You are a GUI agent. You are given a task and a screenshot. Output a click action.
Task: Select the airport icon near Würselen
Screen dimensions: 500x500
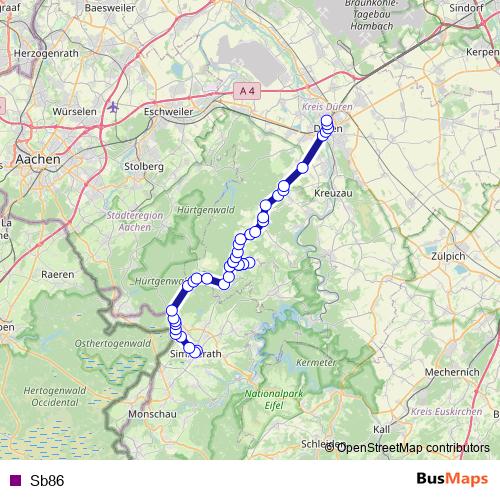pyautogui.click(x=113, y=107)
